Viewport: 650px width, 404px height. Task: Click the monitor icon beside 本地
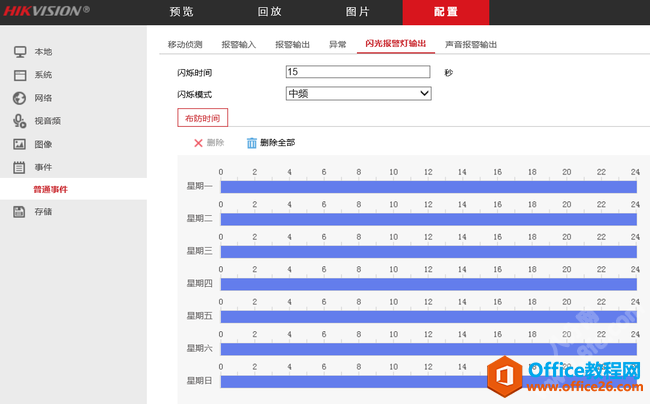pyautogui.click(x=20, y=51)
